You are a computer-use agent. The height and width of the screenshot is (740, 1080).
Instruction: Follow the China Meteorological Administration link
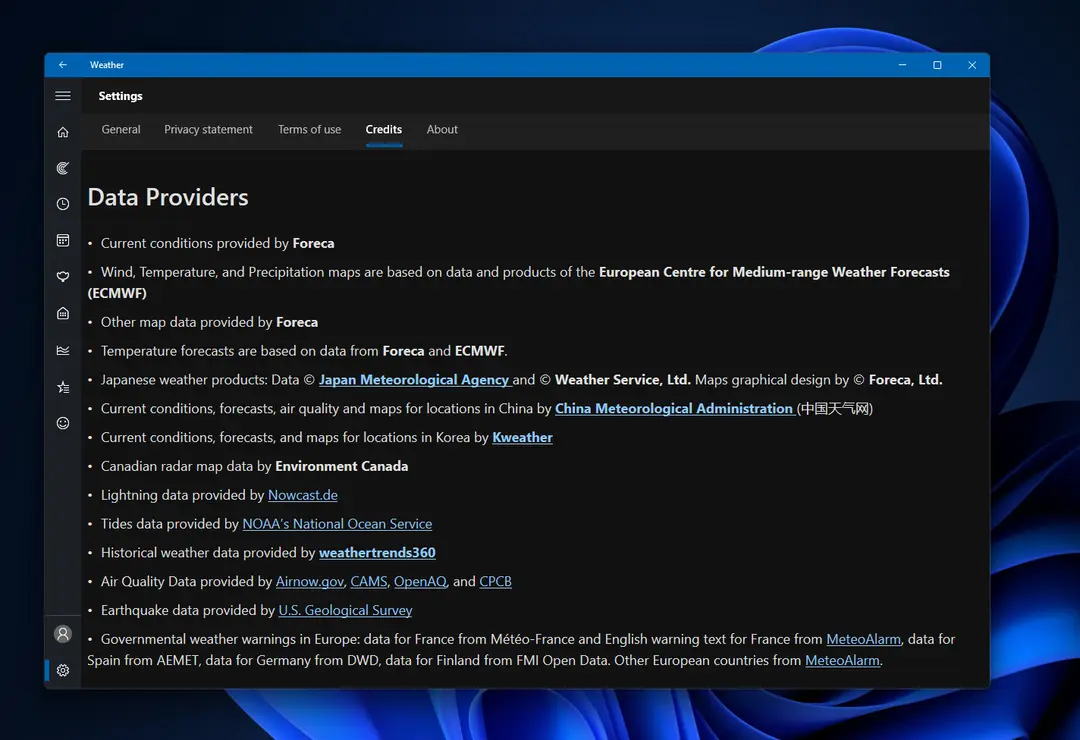(674, 409)
